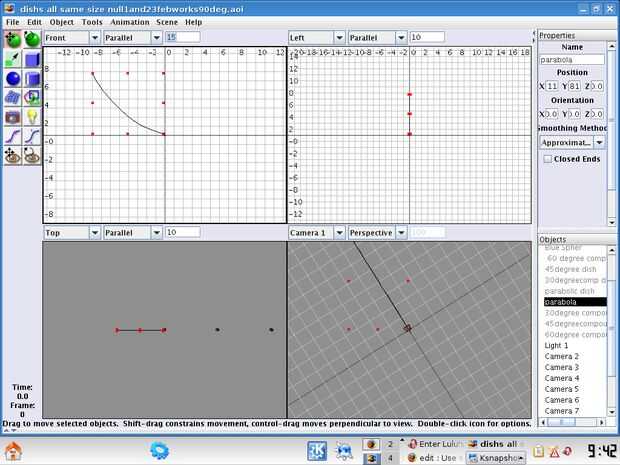Screen dimensions: 620x465
Task: Select the Spline Mesh tool
Action: [12, 97]
